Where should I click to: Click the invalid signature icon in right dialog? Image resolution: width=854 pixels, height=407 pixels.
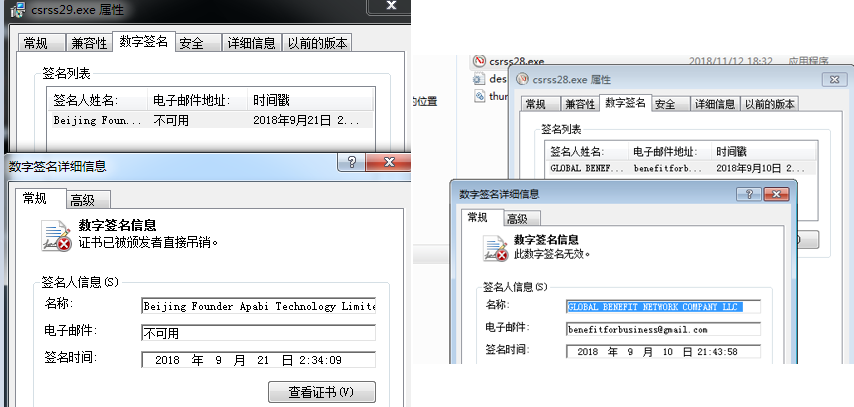point(495,249)
